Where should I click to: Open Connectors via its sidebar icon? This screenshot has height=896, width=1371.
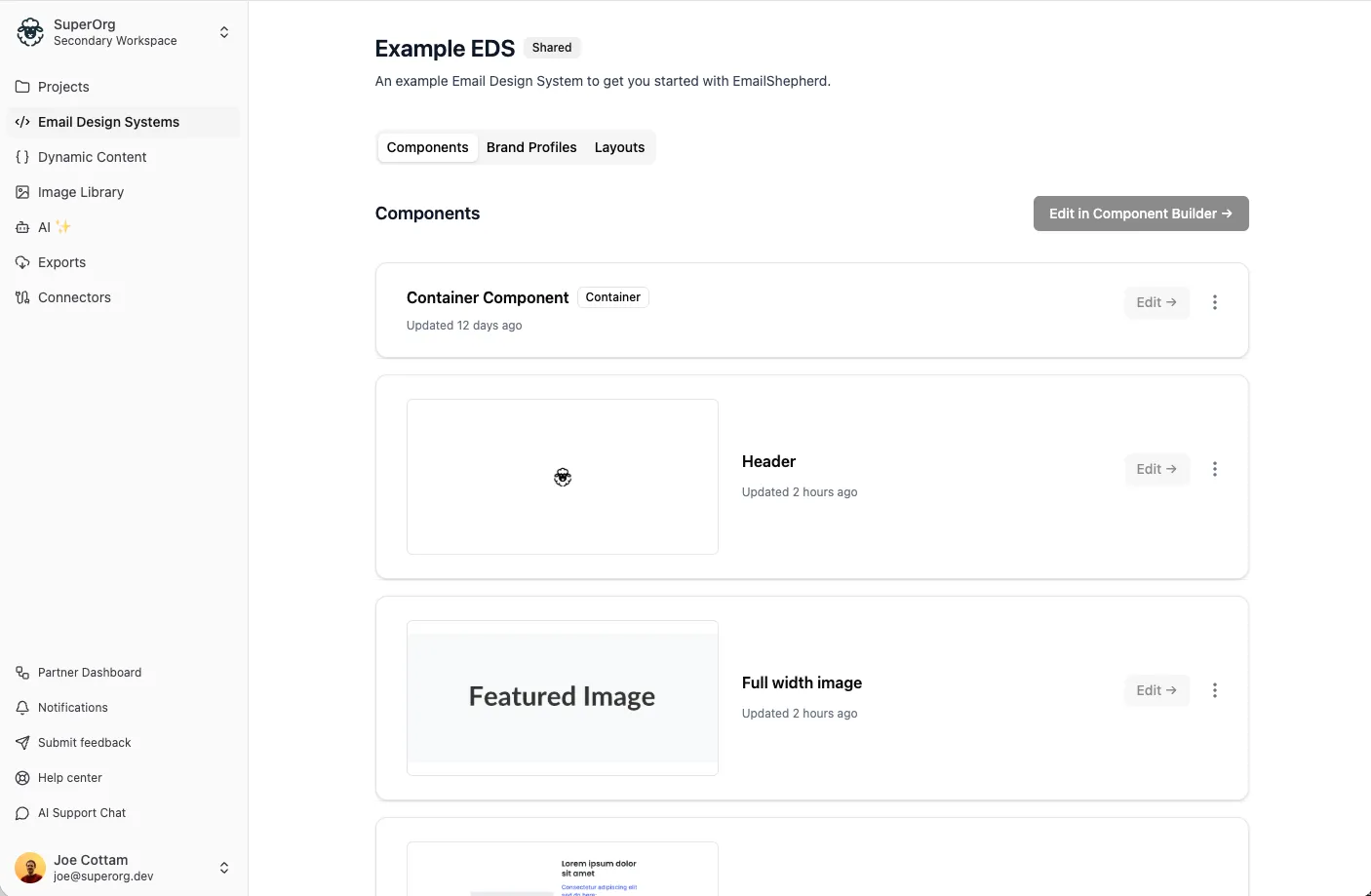tap(21, 297)
